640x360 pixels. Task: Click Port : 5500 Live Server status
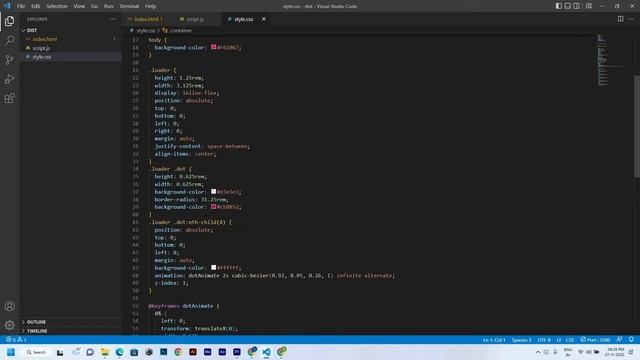[595, 340]
